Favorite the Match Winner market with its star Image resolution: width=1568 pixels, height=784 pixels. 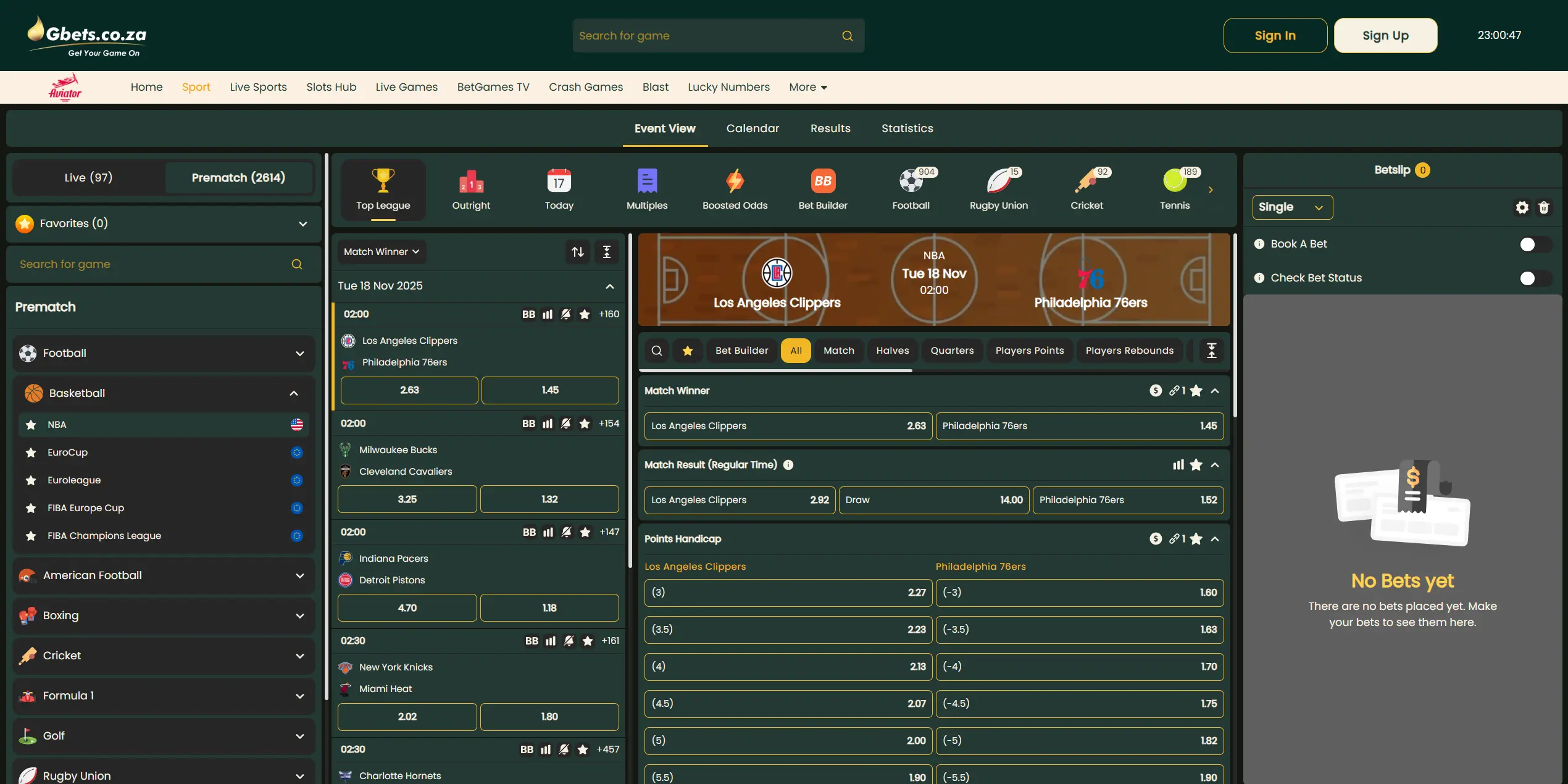click(1196, 390)
